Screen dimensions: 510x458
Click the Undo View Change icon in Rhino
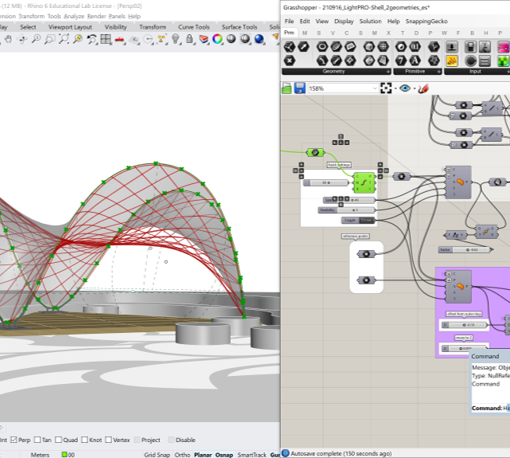tap(92, 39)
